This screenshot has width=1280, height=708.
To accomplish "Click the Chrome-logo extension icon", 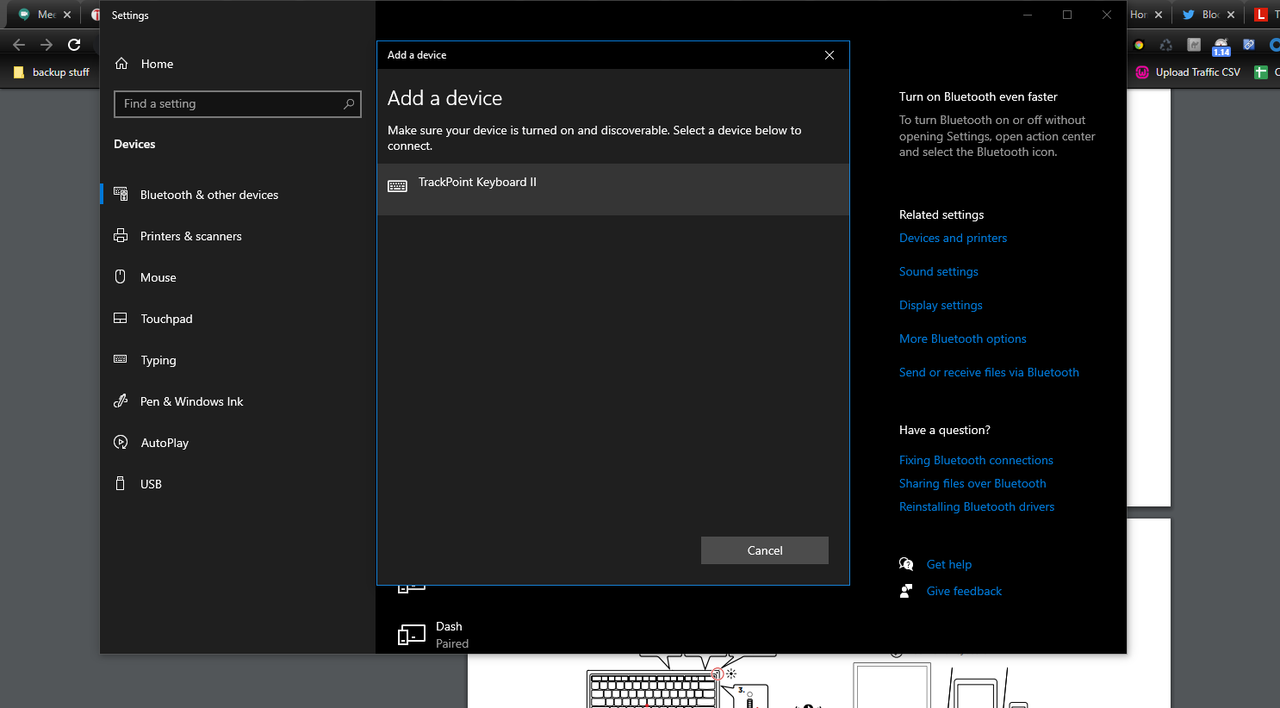I will (x=1139, y=45).
